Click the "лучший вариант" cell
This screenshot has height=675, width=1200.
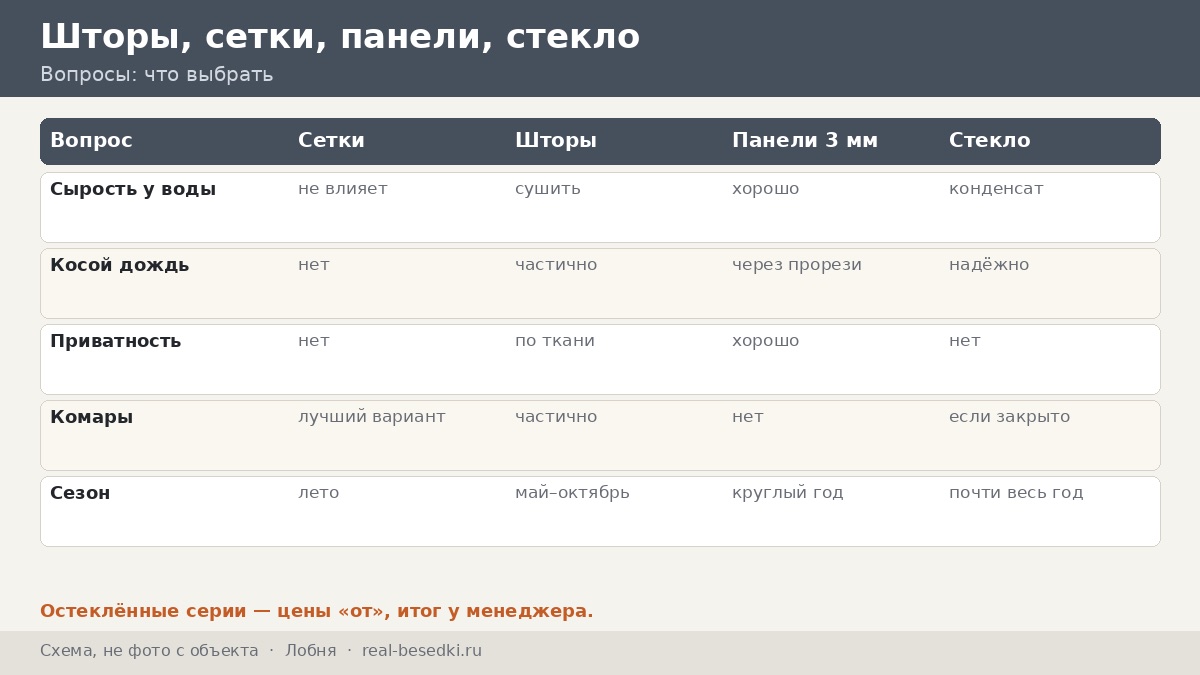(x=372, y=417)
